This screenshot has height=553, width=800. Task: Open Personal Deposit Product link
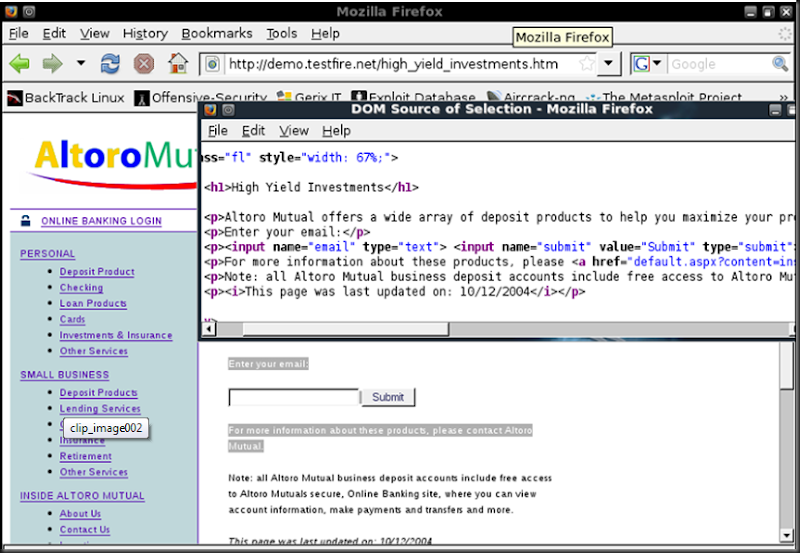coord(97,272)
